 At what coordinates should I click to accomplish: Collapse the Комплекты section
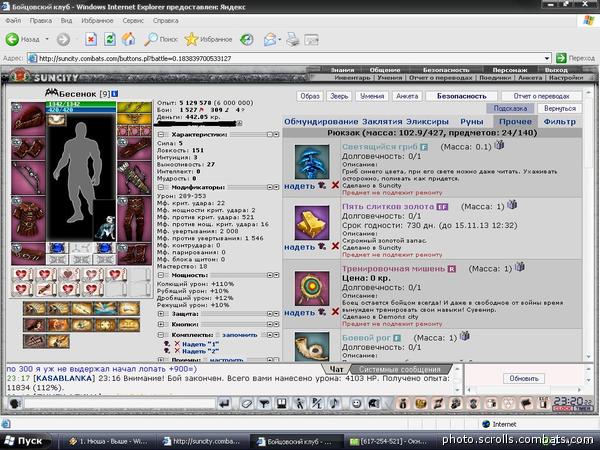pos(161,335)
